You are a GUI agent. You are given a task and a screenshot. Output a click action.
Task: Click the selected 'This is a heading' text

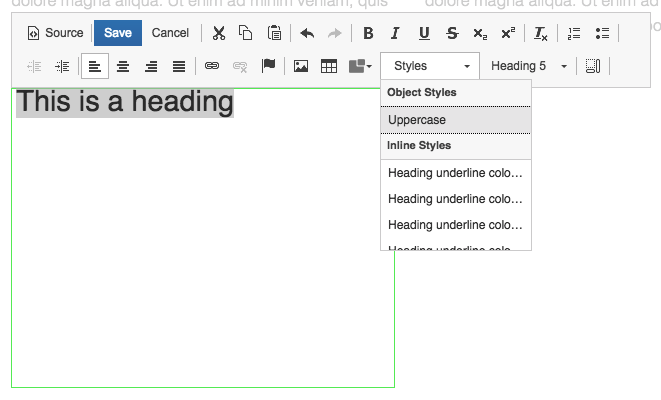pyautogui.click(x=125, y=102)
